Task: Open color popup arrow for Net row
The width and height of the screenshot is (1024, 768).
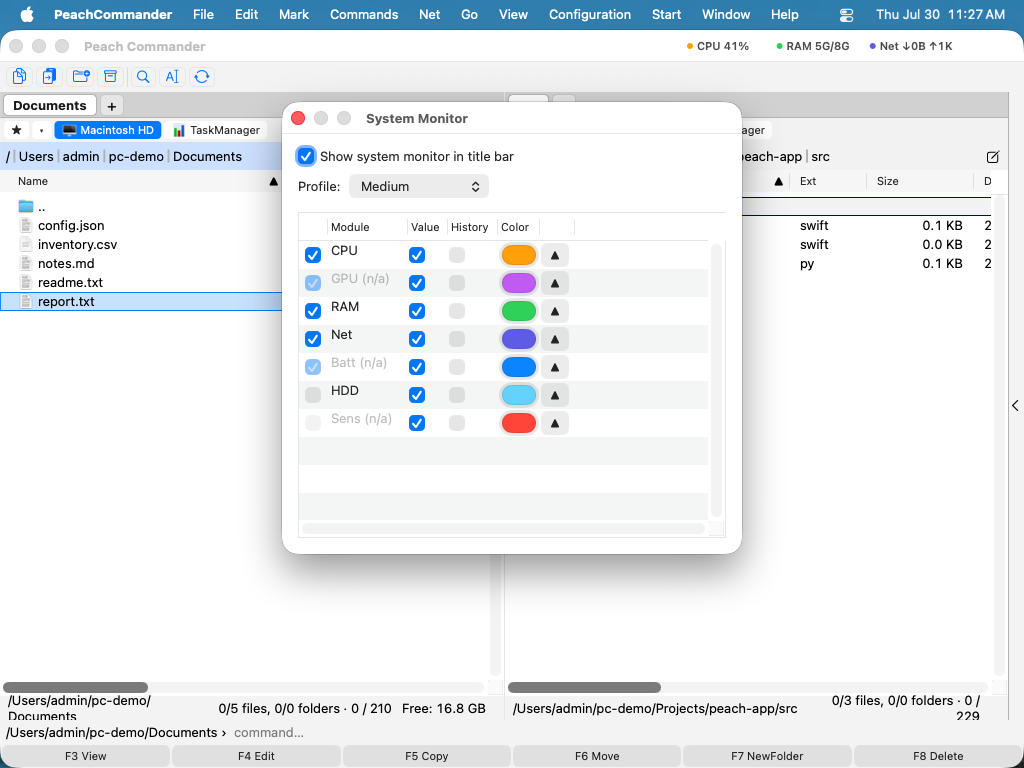Action: 554,340
